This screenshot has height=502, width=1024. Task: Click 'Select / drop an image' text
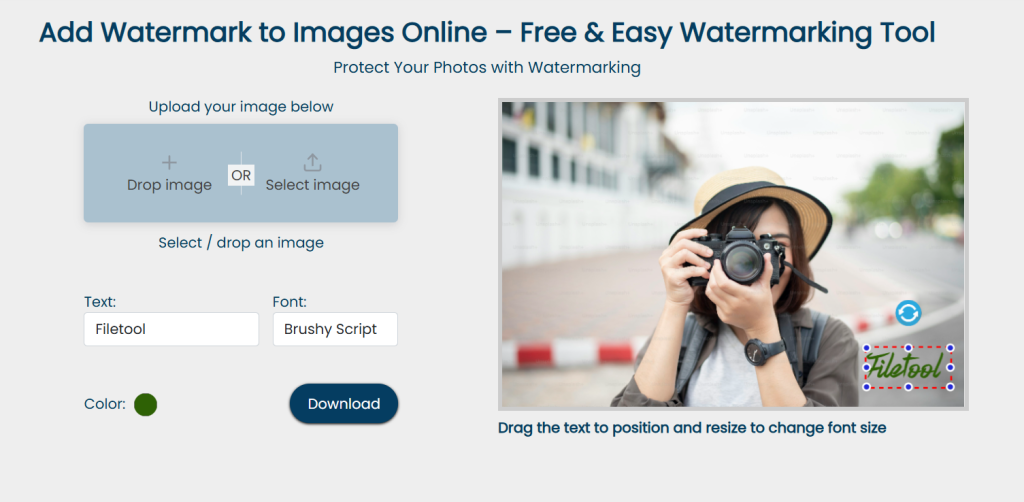click(x=241, y=243)
